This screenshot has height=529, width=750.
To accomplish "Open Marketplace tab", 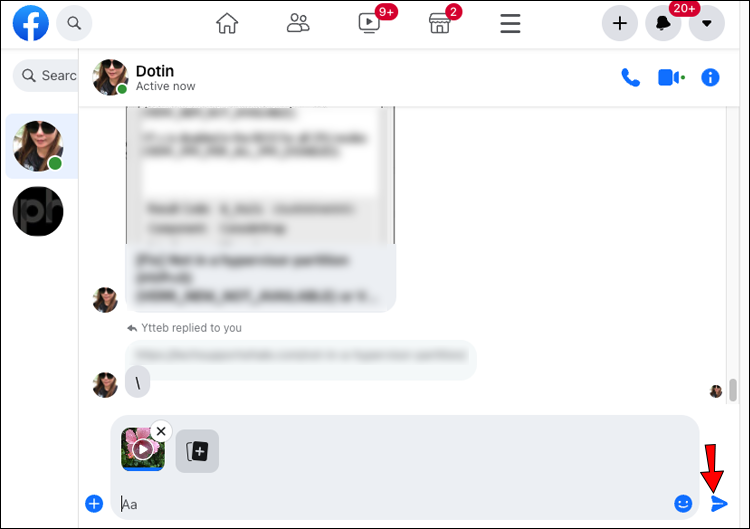I will [439, 23].
